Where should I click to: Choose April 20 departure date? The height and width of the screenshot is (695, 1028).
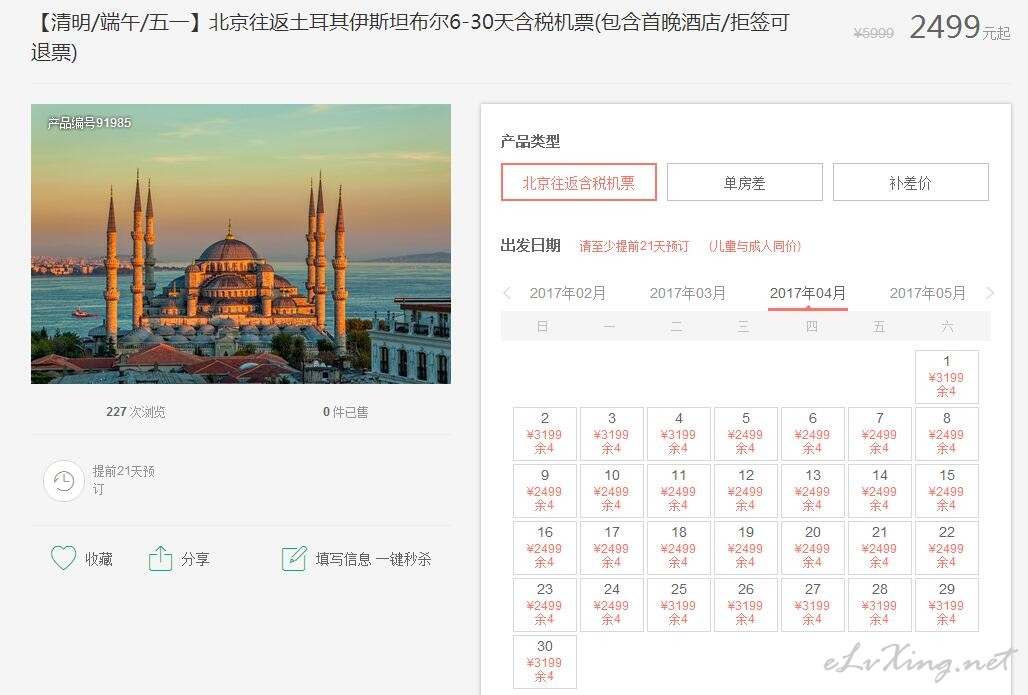click(x=812, y=547)
